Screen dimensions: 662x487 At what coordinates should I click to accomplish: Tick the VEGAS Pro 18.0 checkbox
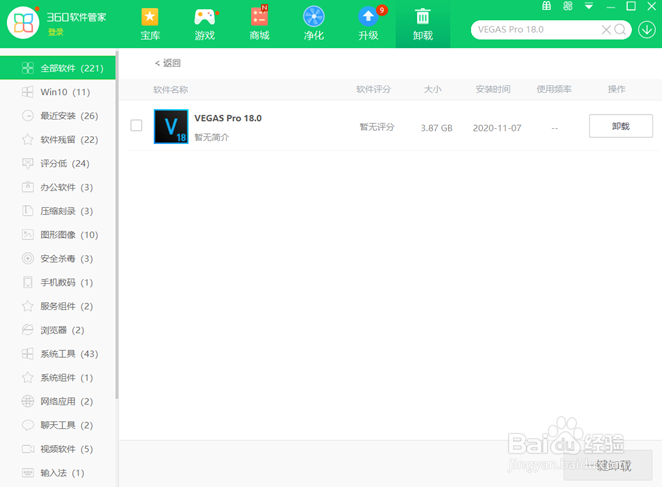pyautogui.click(x=136, y=125)
